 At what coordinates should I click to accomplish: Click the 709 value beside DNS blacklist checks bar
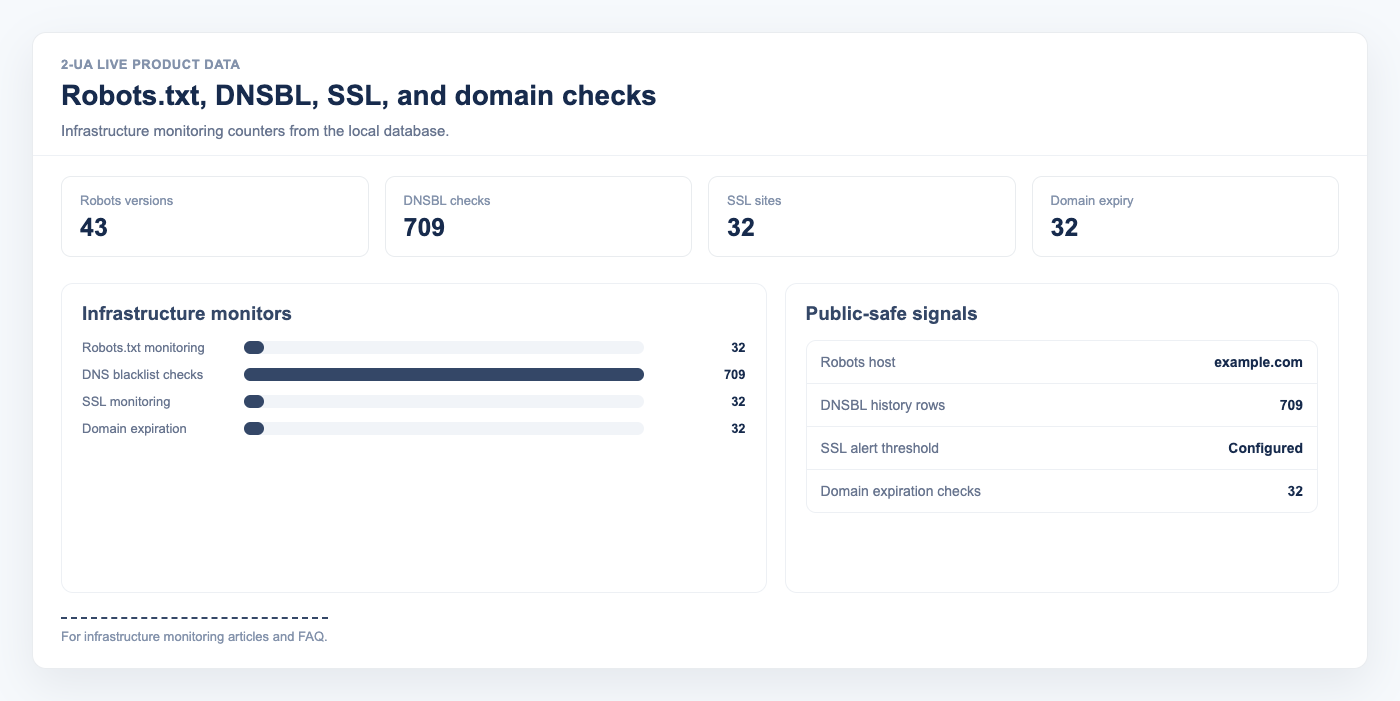[x=735, y=375]
